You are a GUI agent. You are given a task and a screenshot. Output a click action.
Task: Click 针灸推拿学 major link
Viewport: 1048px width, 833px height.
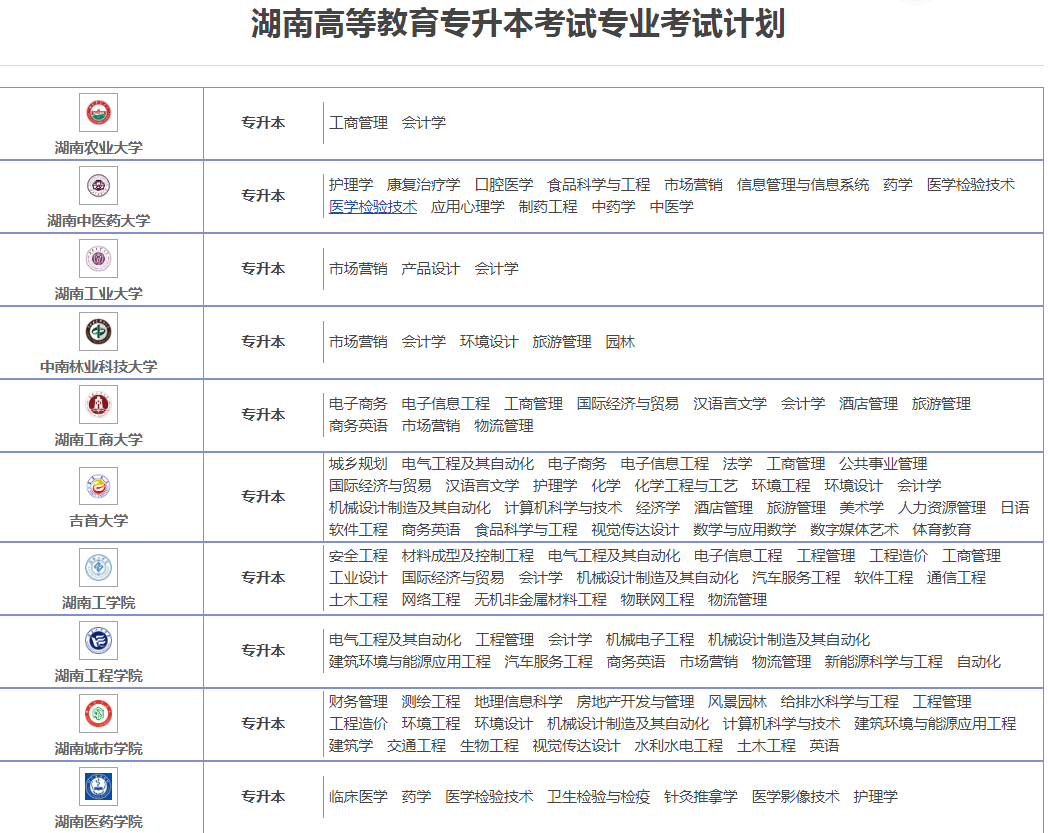[700, 797]
